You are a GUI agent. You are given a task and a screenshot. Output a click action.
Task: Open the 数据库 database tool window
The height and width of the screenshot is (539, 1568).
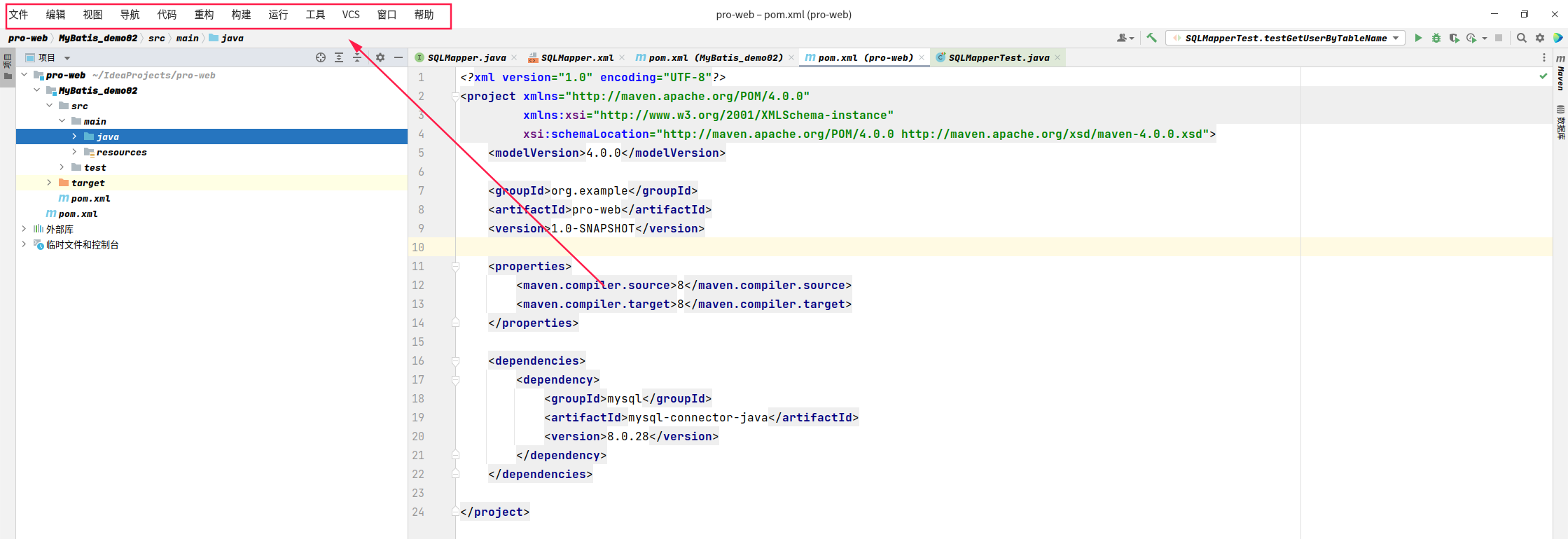click(1560, 122)
